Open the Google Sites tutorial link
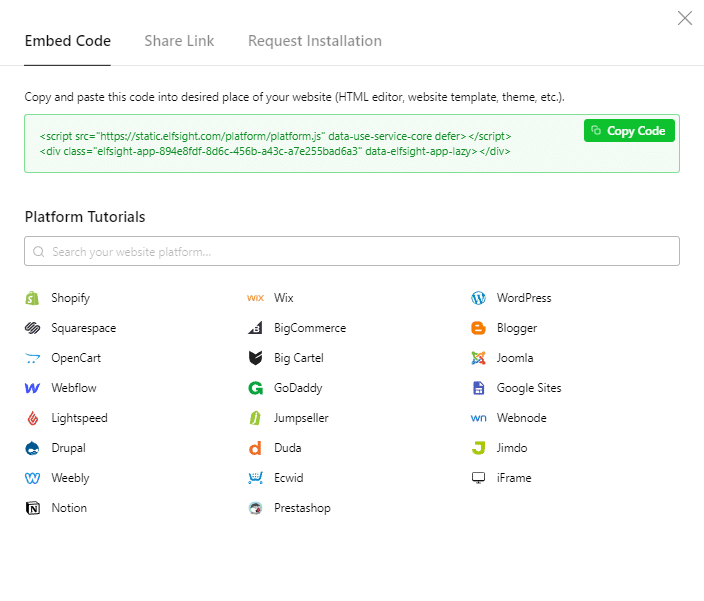 pyautogui.click(x=529, y=388)
